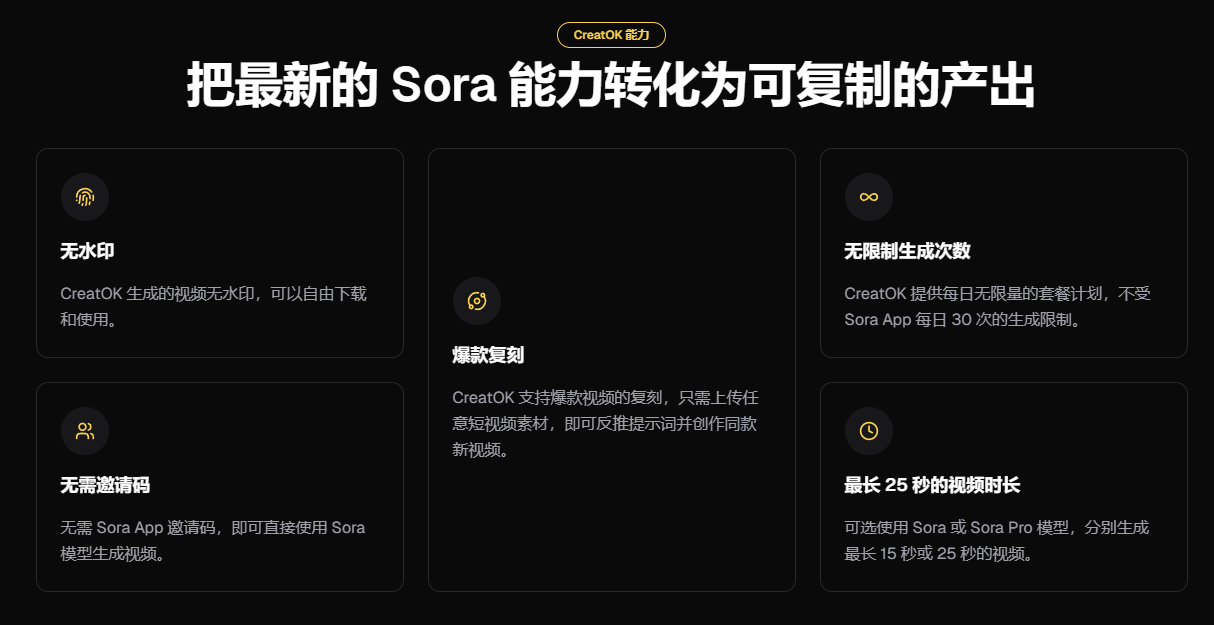The width and height of the screenshot is (1214, 625).
Task: Click the 无限制生成次数 card title
Action: point(907,251)
